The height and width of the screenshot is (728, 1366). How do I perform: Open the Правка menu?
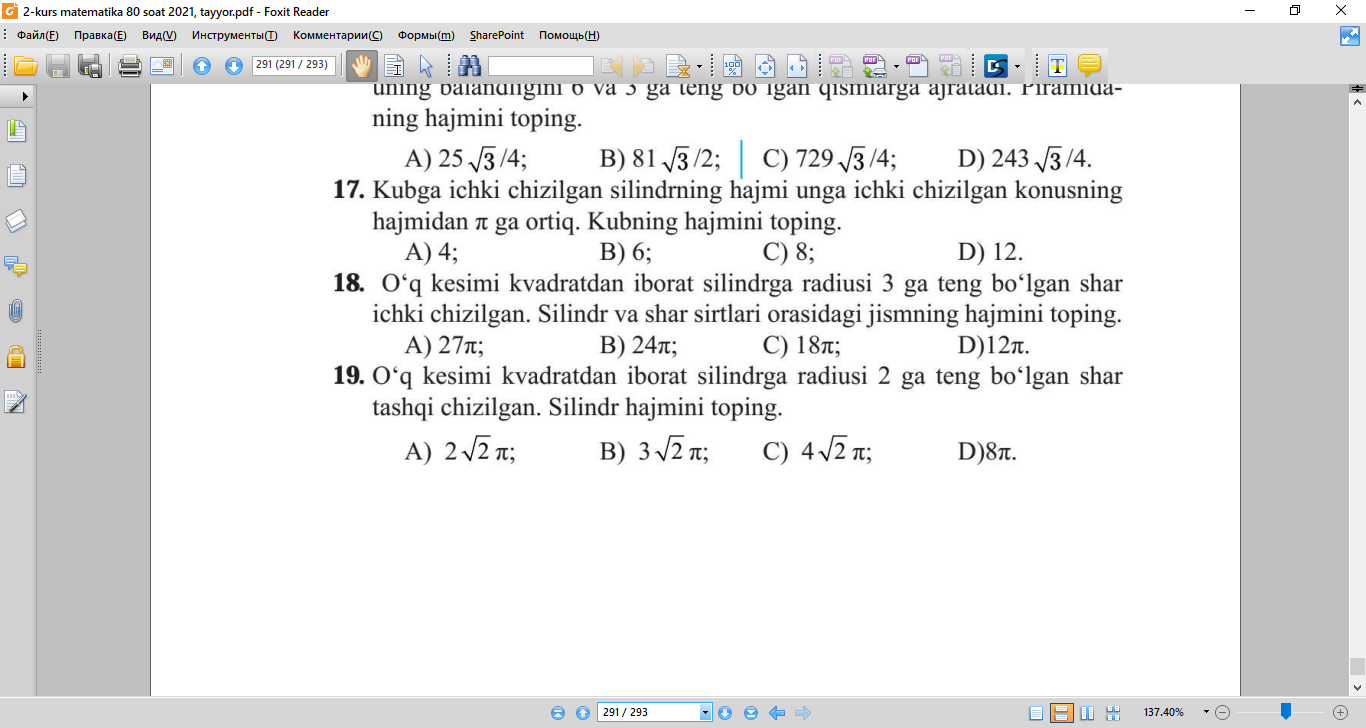(100, 35)
